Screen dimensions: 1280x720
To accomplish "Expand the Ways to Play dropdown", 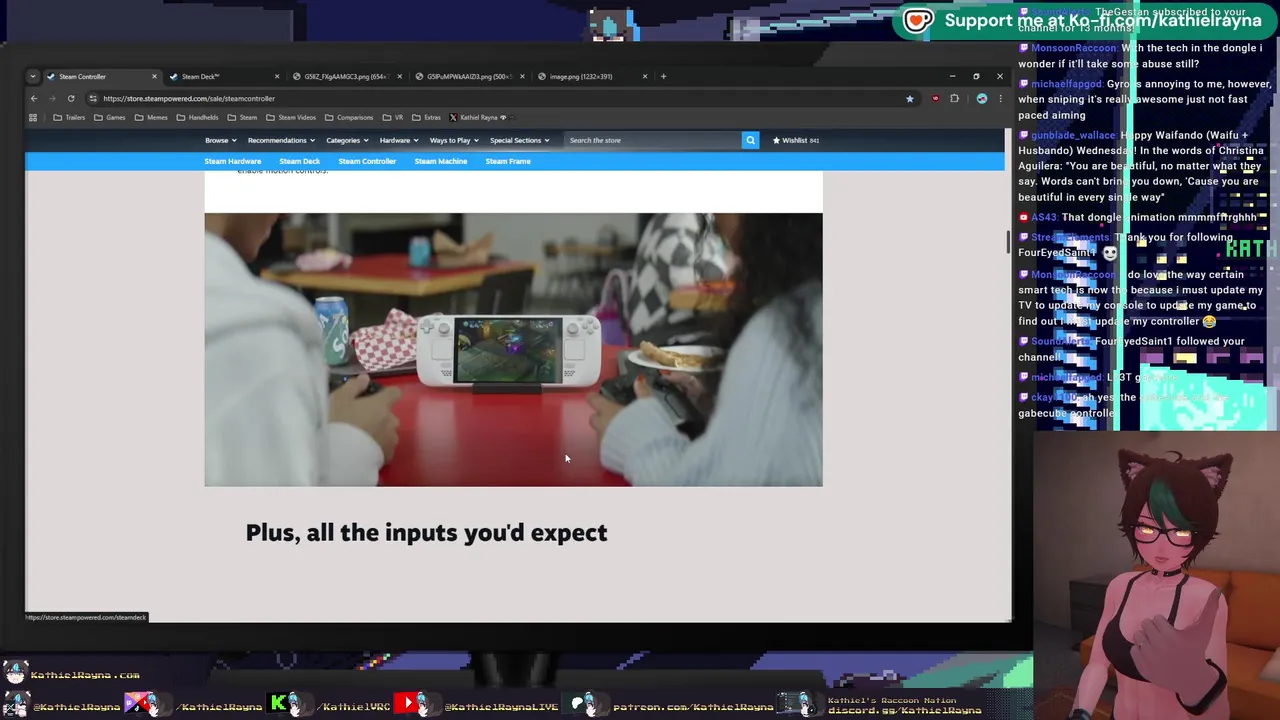I will tap(454, 140).
